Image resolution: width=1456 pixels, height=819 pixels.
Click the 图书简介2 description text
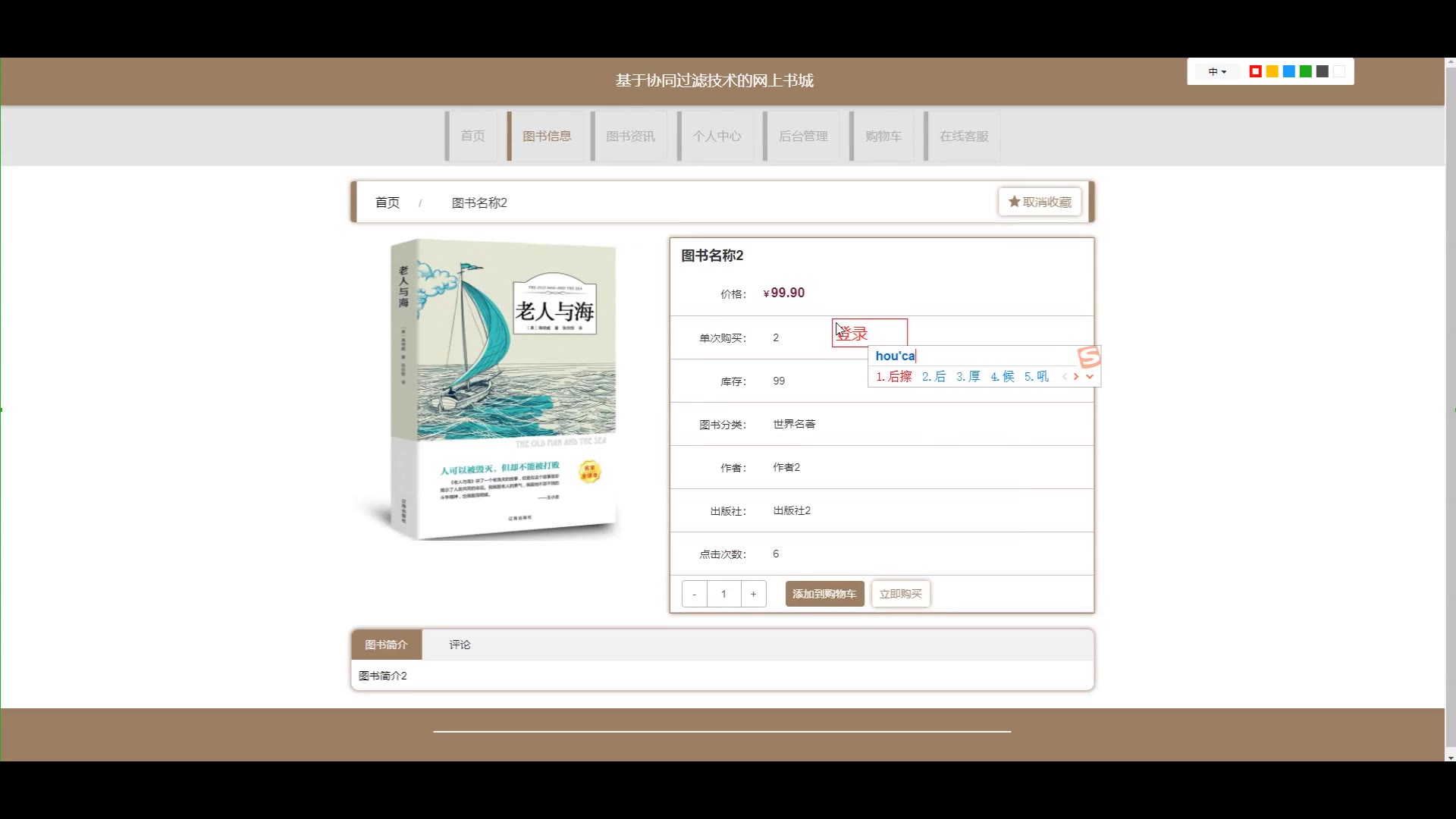click(383, 676)
